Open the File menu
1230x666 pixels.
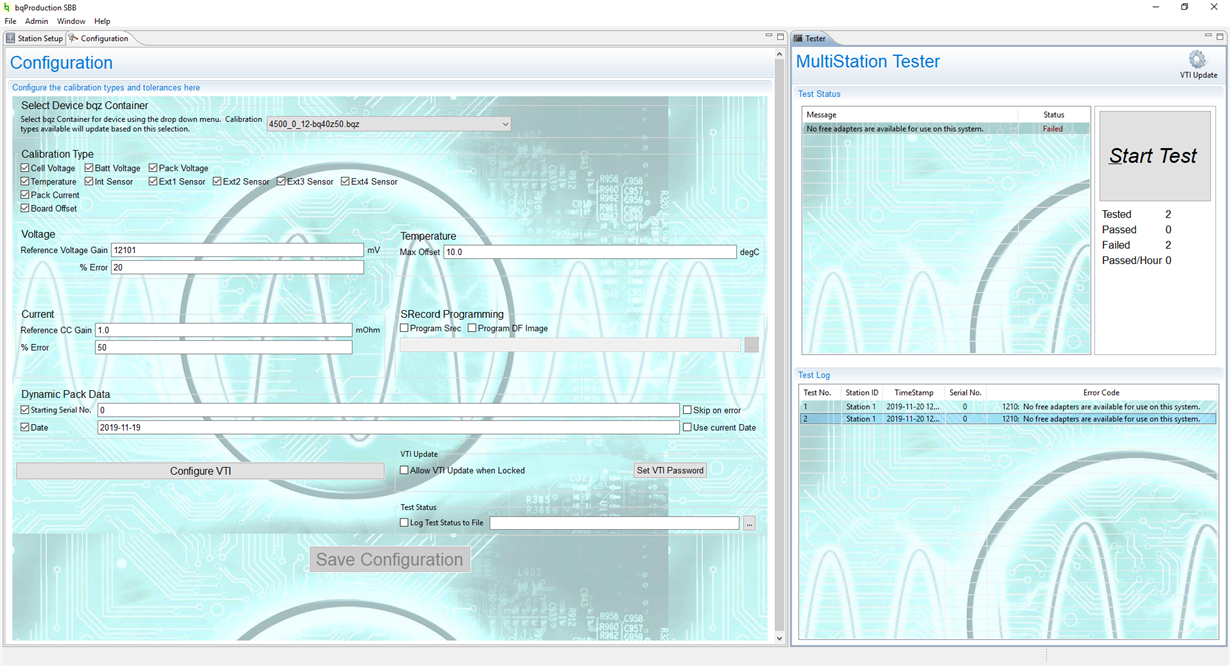click(x=10, y=21)
